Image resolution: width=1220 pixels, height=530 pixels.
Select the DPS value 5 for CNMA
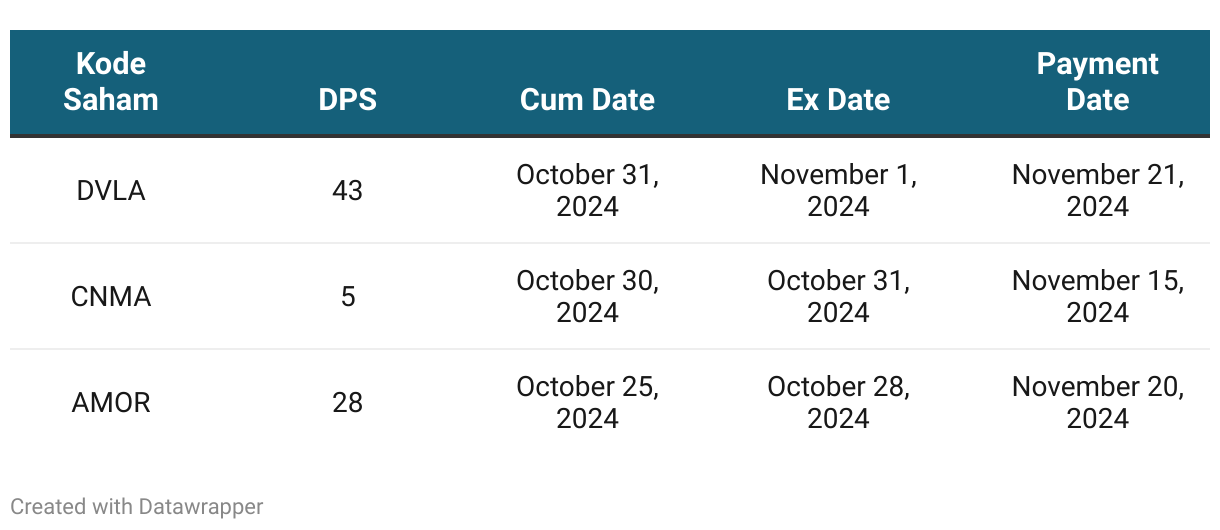point(348,296)
